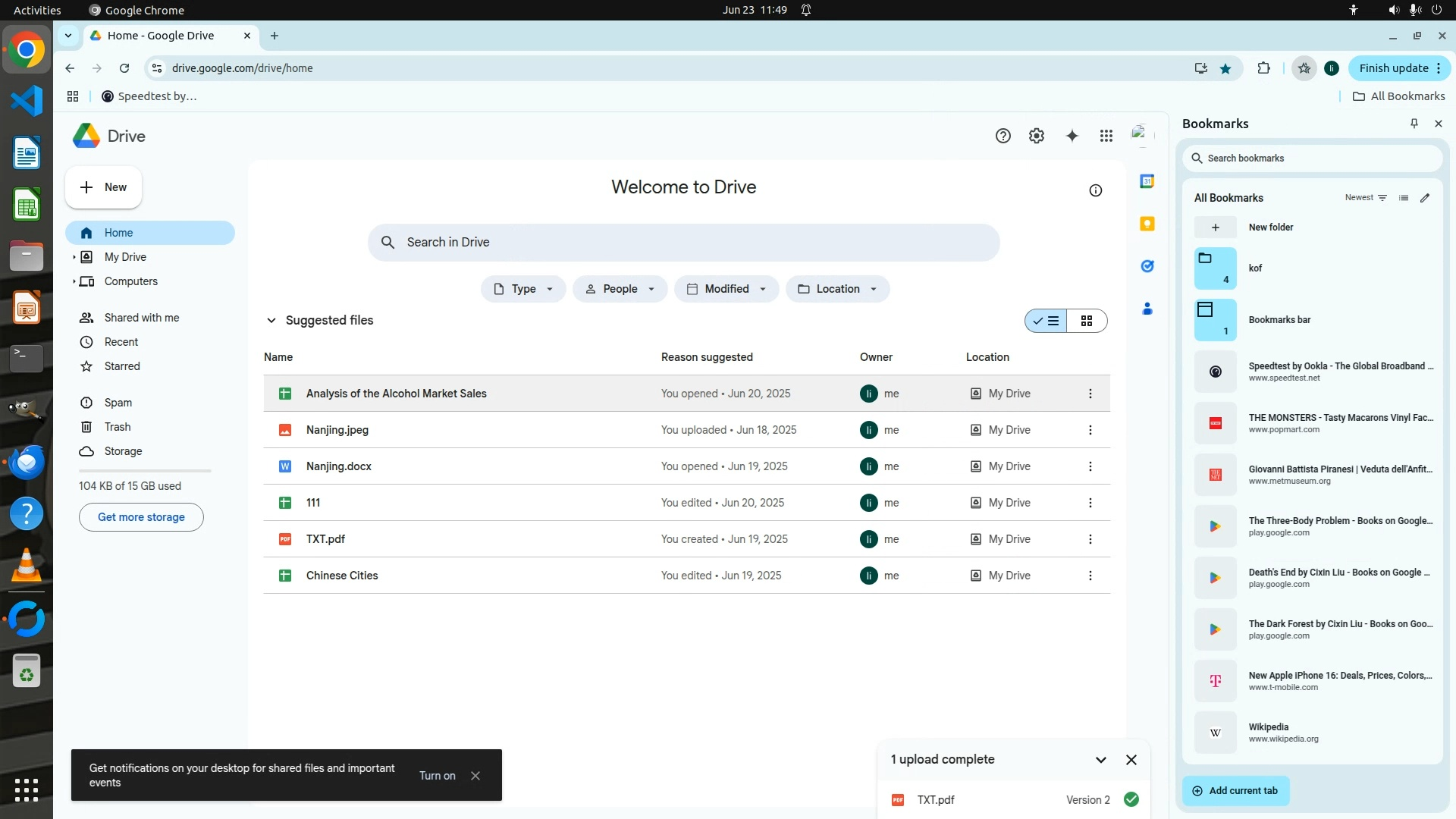Open Google Keep side panel icon
The height and width of the screenshot is (819, 1456).
1147,224
